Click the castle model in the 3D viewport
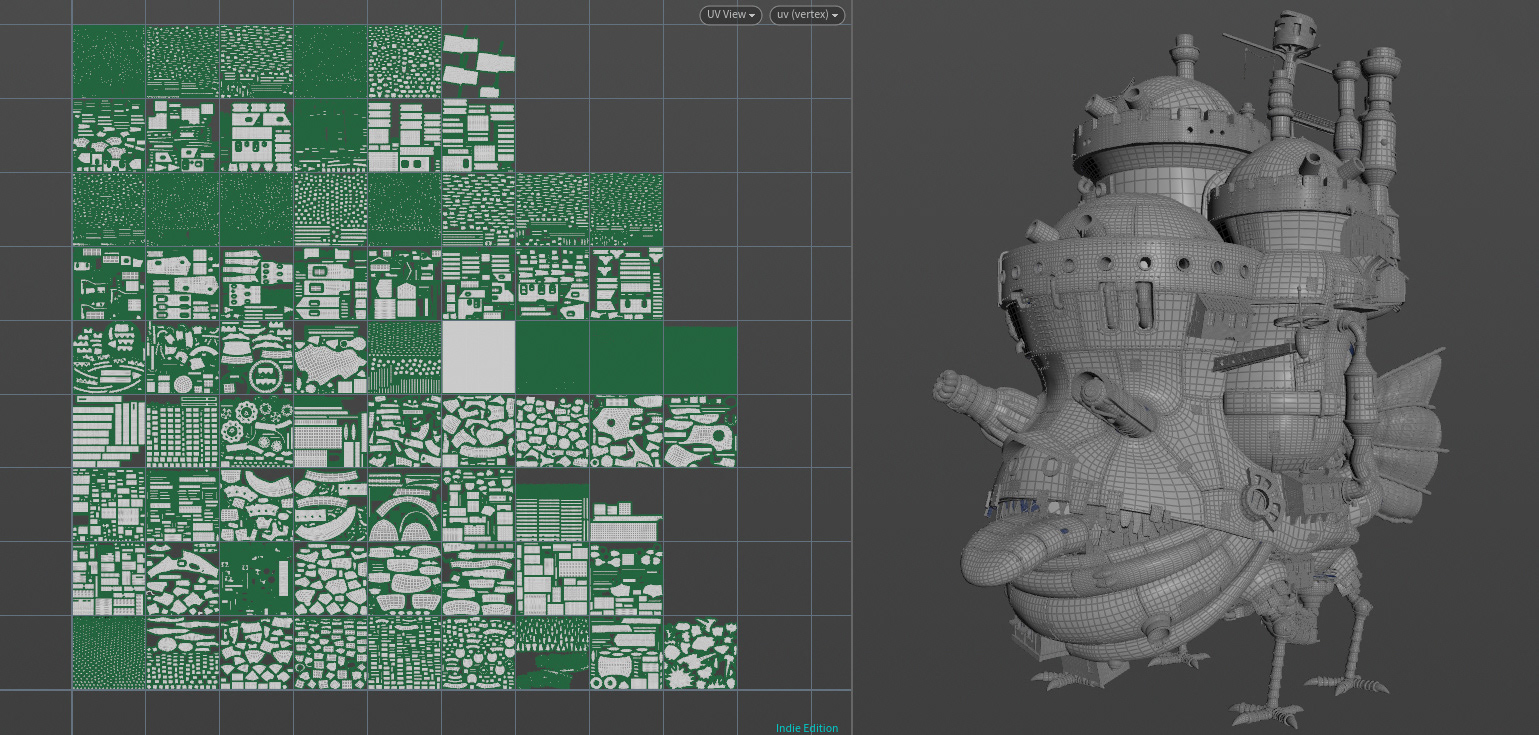The height and width of the screenshot is (735, 1539). (1190, 370)
